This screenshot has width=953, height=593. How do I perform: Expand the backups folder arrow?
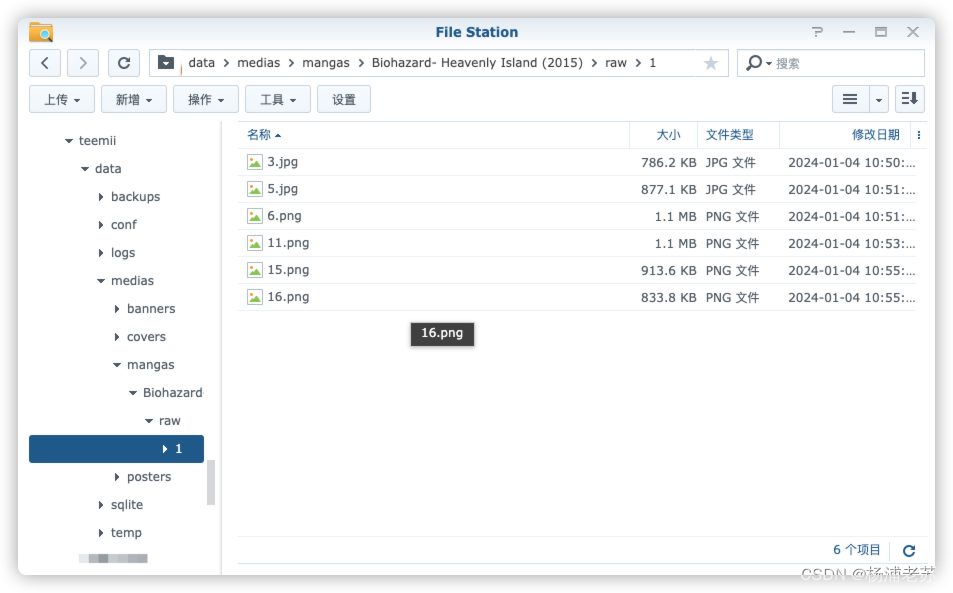[x=101, y=197]
